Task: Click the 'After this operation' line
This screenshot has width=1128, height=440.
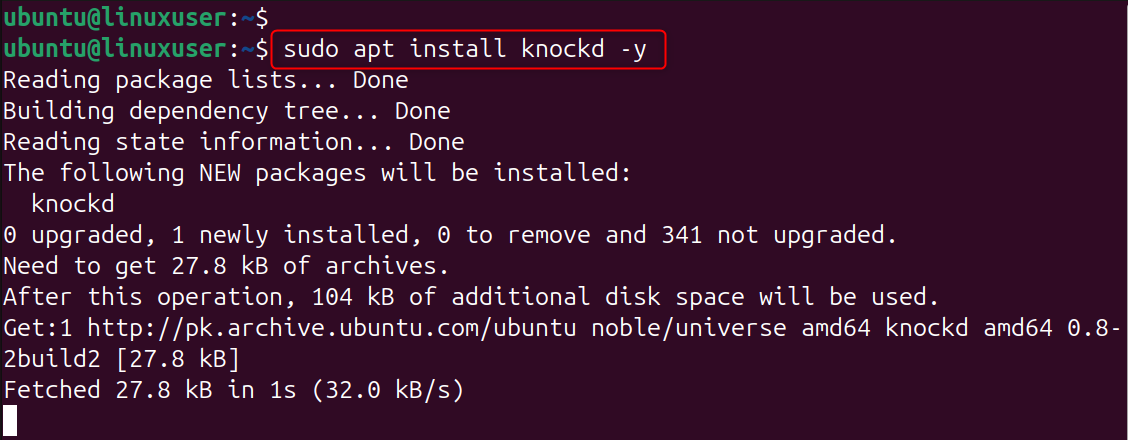Action: (x=470, y=297)
